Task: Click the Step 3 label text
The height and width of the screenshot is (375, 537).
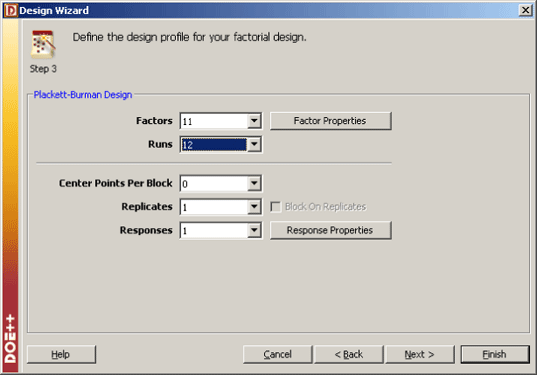Action: [x=43, y=69]
